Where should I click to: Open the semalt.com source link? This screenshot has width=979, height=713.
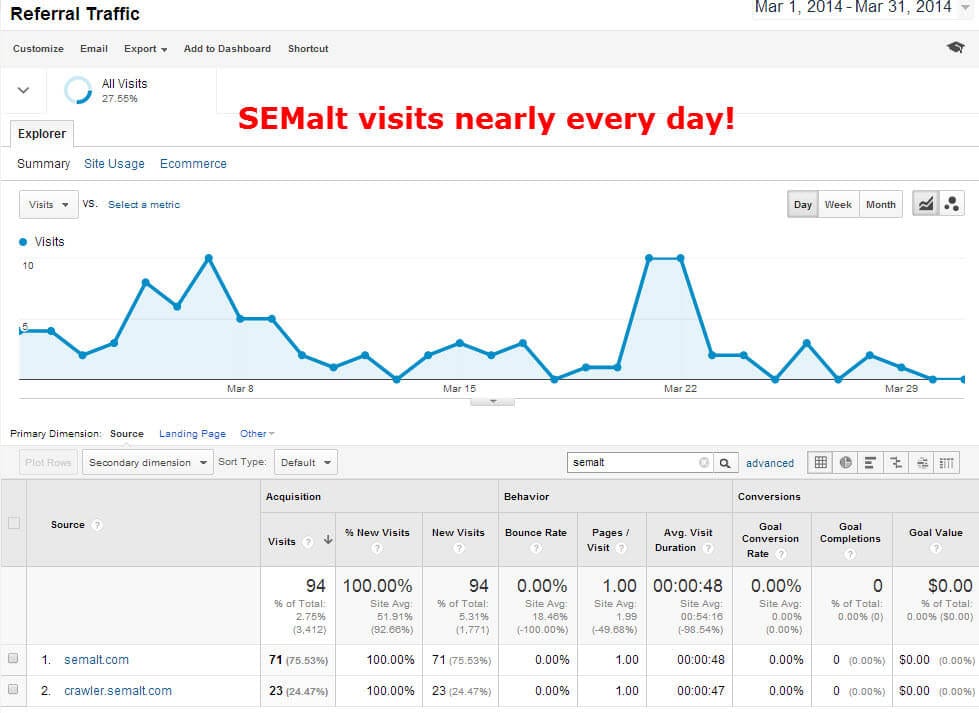pos(96,659)
